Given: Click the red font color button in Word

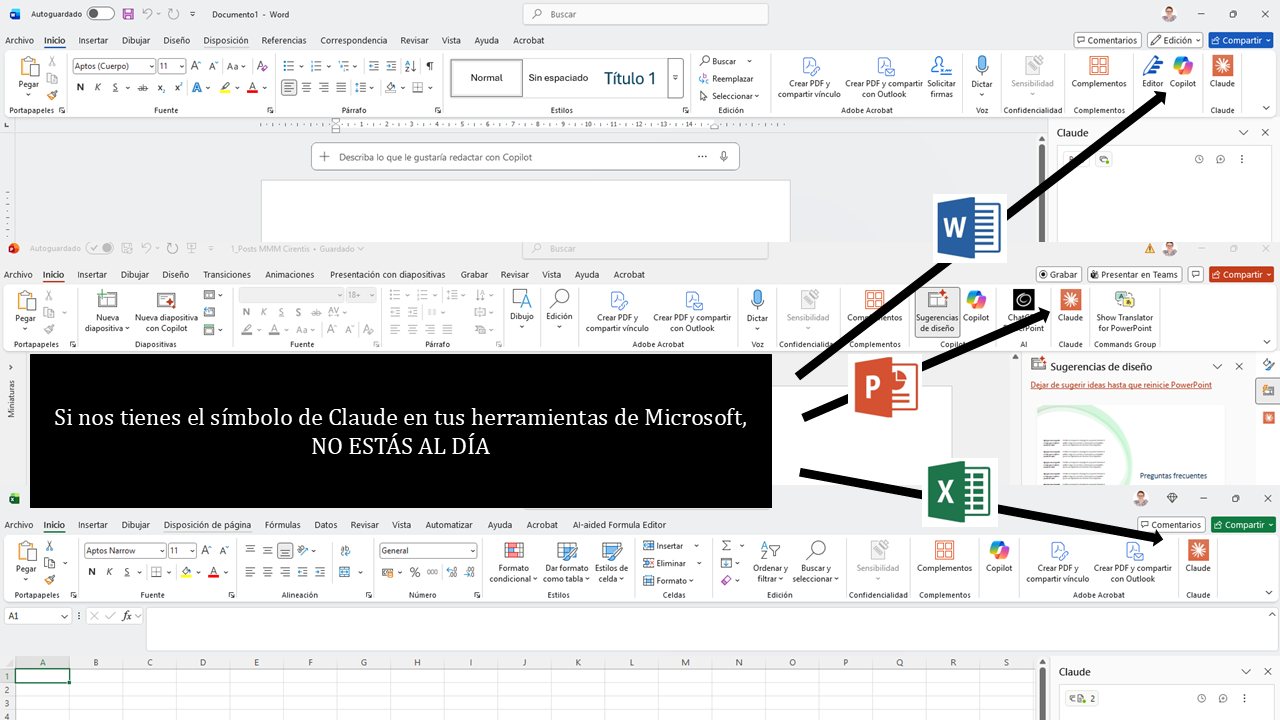Looking at the screenshot, I should (x=252, y=88).
